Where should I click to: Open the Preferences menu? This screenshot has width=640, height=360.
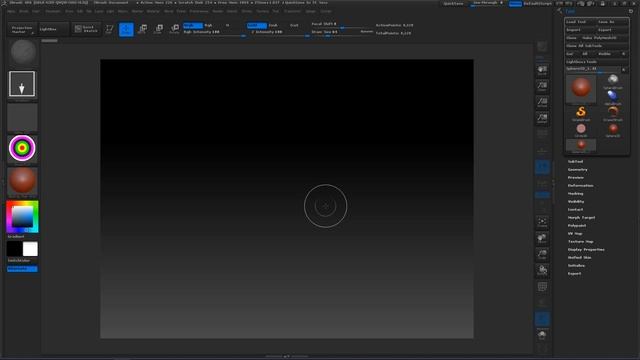pos(199,11)
